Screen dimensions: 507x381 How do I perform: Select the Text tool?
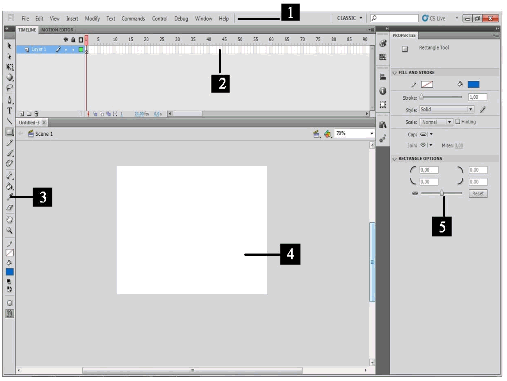click(9, 111)
